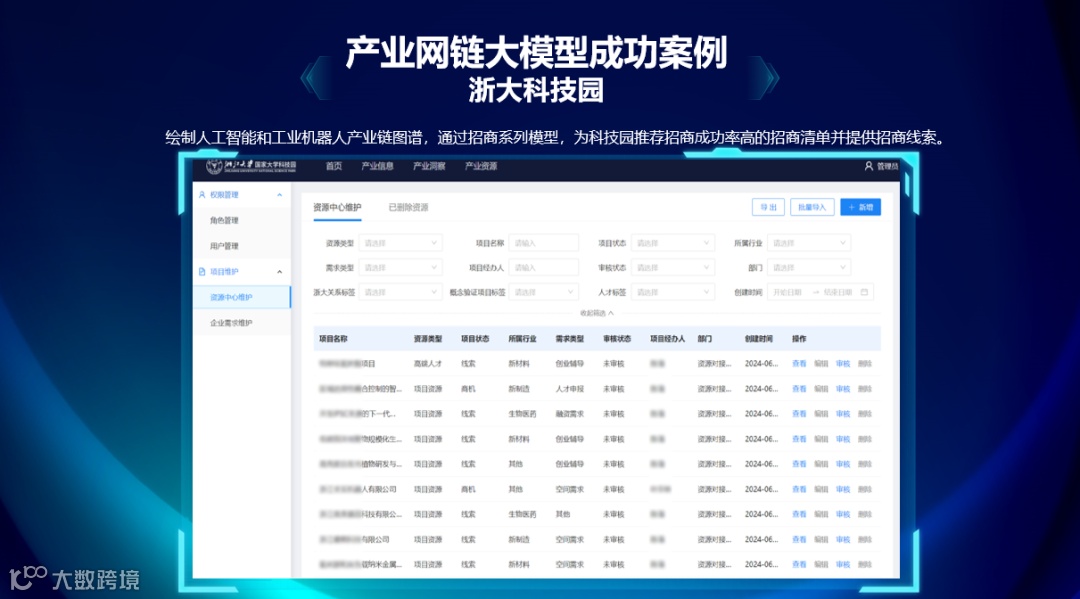Open the 项目状态 dropdown
The height and width of the screenshot is (599, 1080).
pyautogui.click(x=672, y=243)
